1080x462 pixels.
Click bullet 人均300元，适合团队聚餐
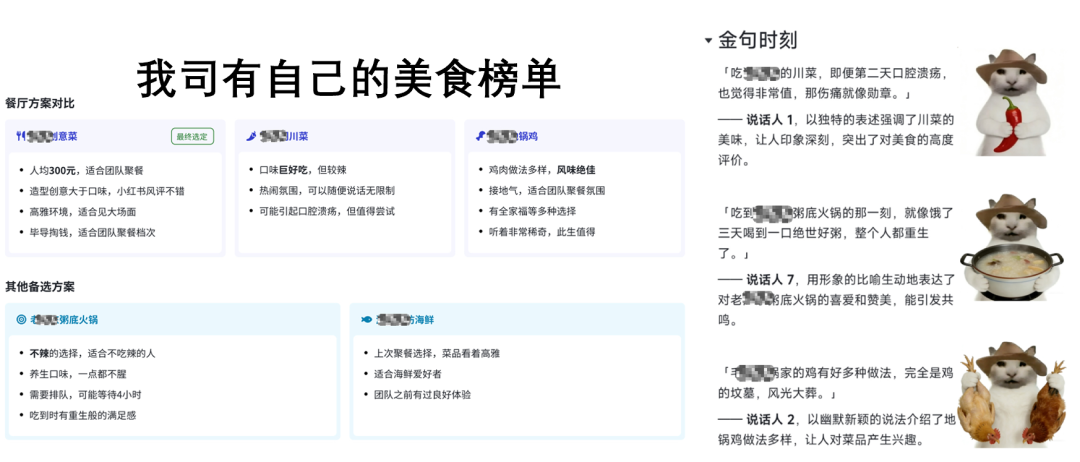(86, 170)
